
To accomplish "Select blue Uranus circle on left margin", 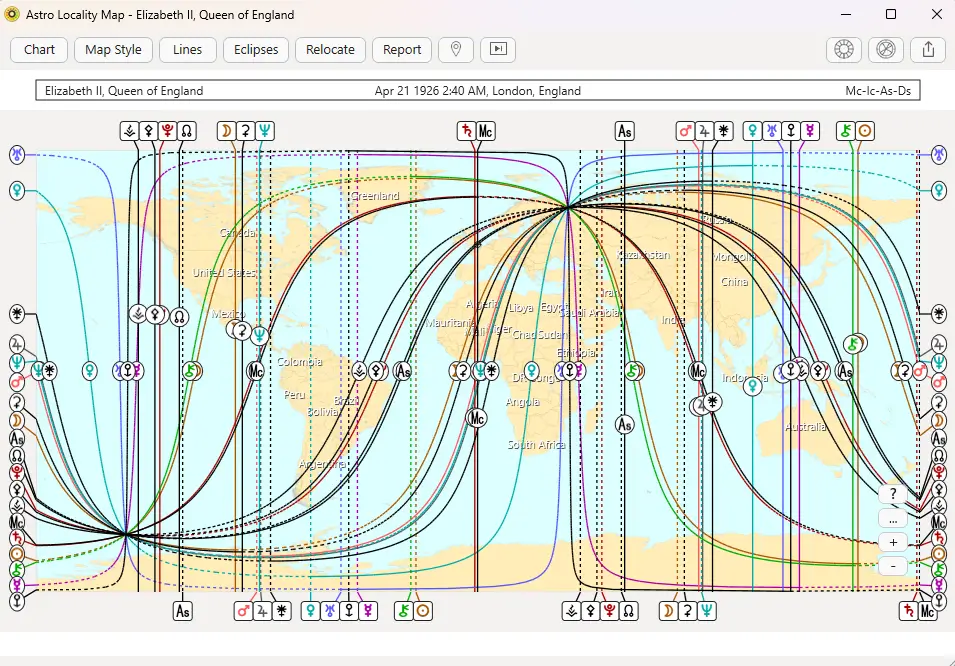I will point(17,155).
